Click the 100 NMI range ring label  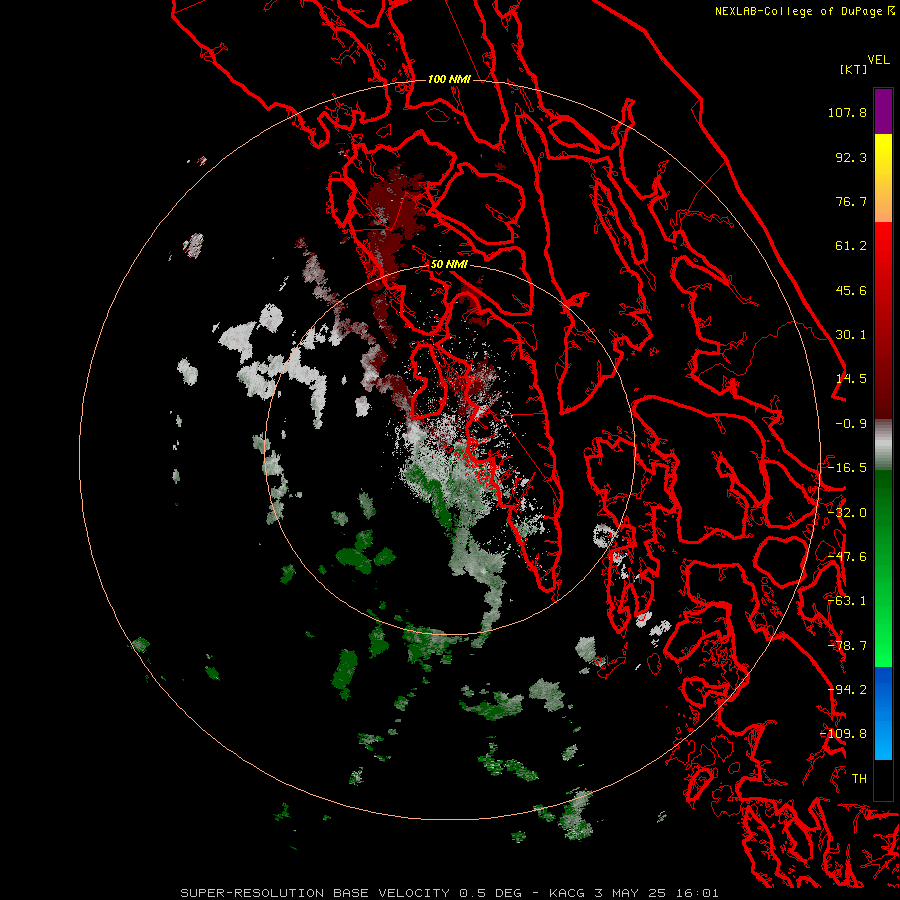click(x=449, y=79)
